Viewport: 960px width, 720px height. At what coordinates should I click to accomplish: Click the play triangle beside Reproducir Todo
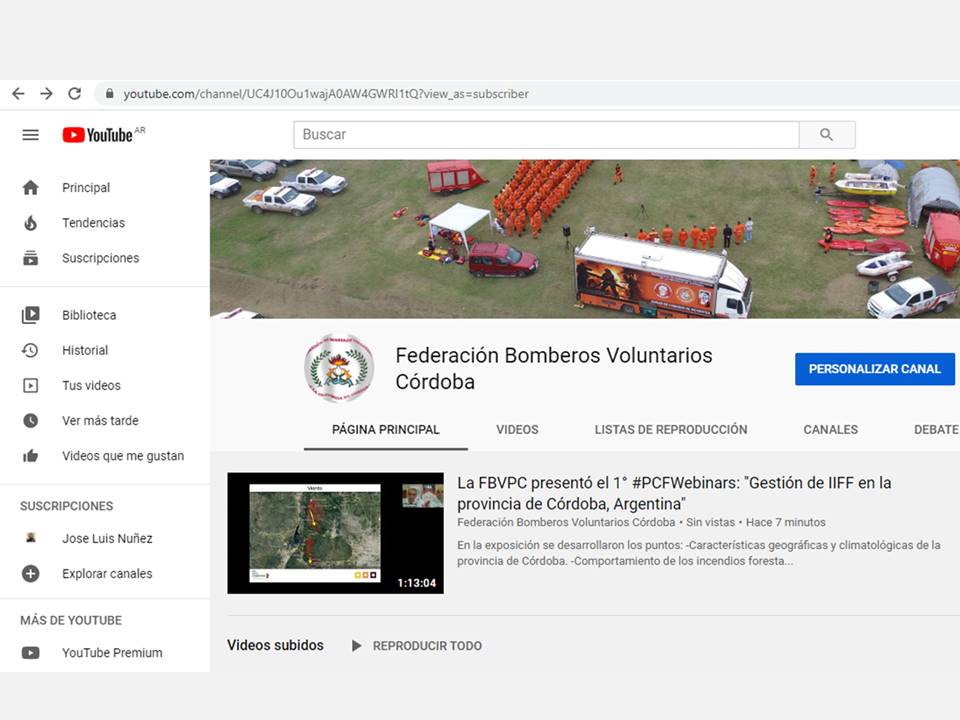pos(356,646)
